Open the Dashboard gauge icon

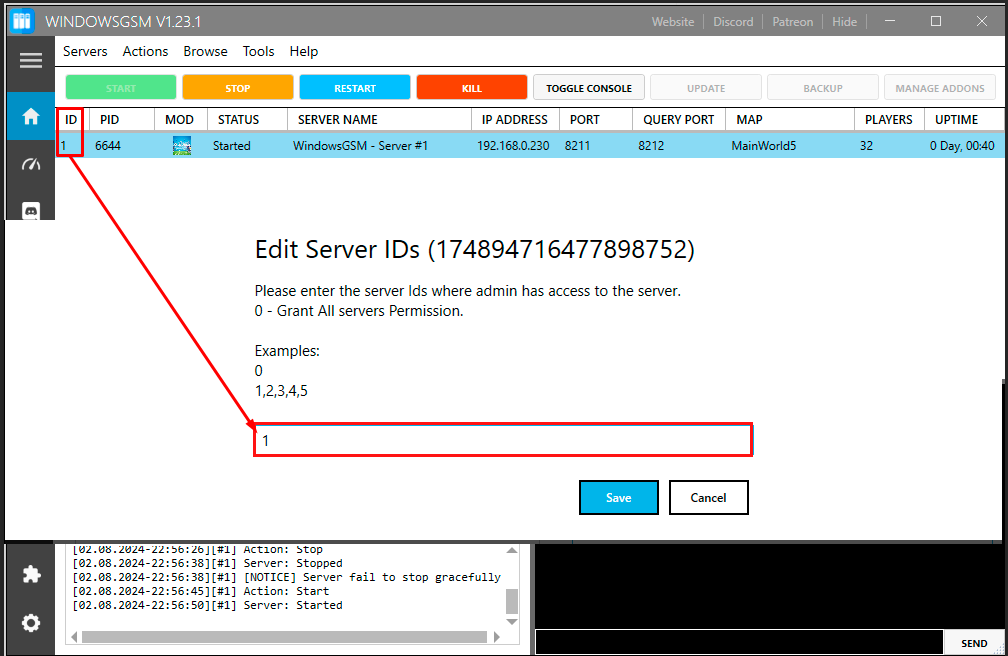[x=31, y=165]
